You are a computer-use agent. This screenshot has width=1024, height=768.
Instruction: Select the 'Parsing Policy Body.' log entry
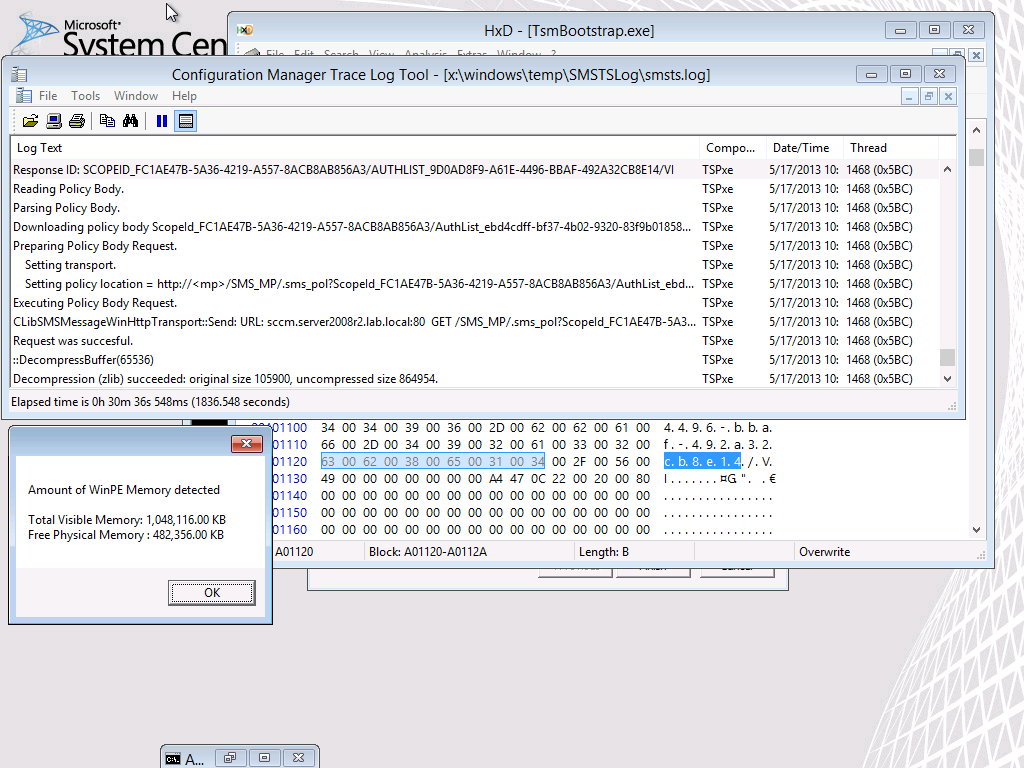pos(475,208)
